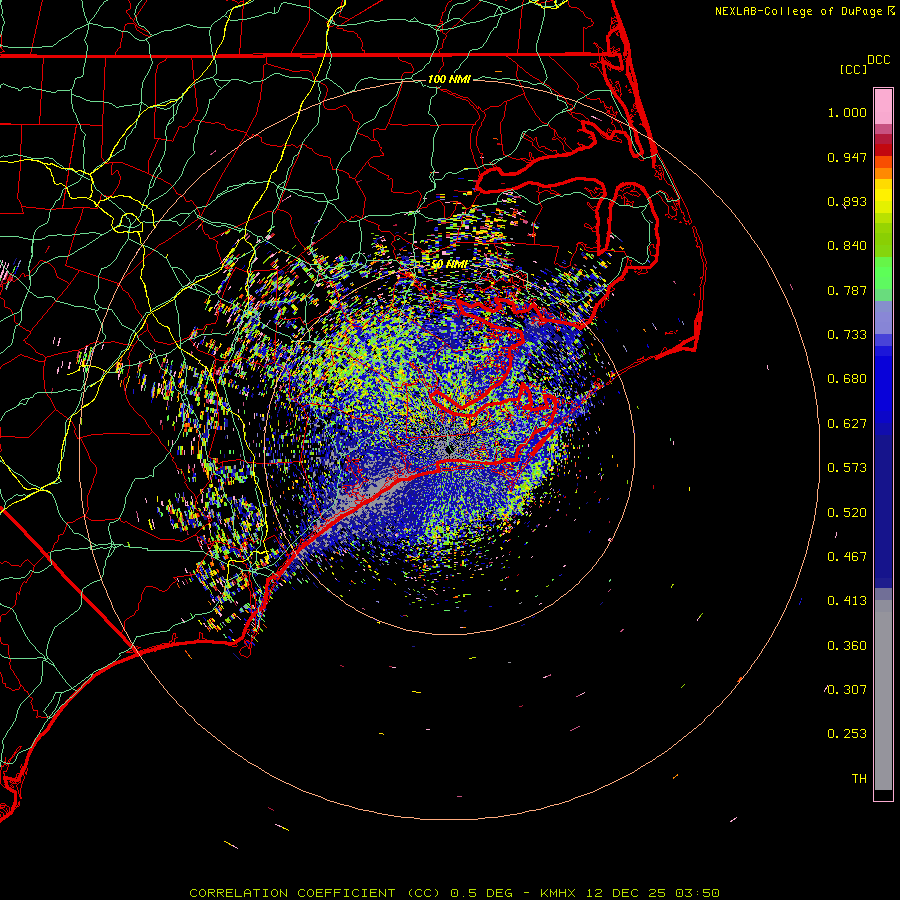Click the pink 1.000 segment of the color bar

883,106
